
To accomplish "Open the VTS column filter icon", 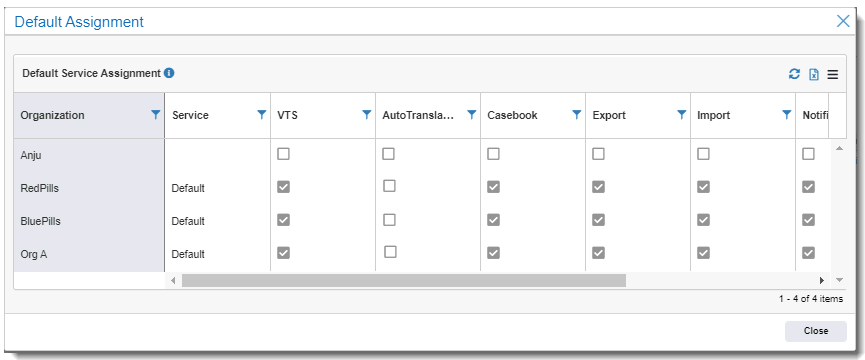I will click(366, 115).
